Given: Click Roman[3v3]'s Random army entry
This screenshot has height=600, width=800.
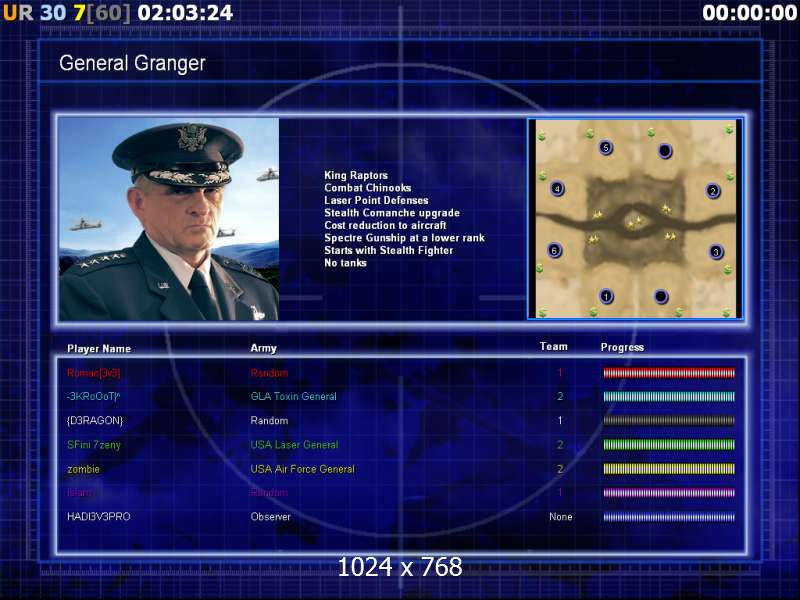Looking at the screenshot, I should click(x=269, y=373).
